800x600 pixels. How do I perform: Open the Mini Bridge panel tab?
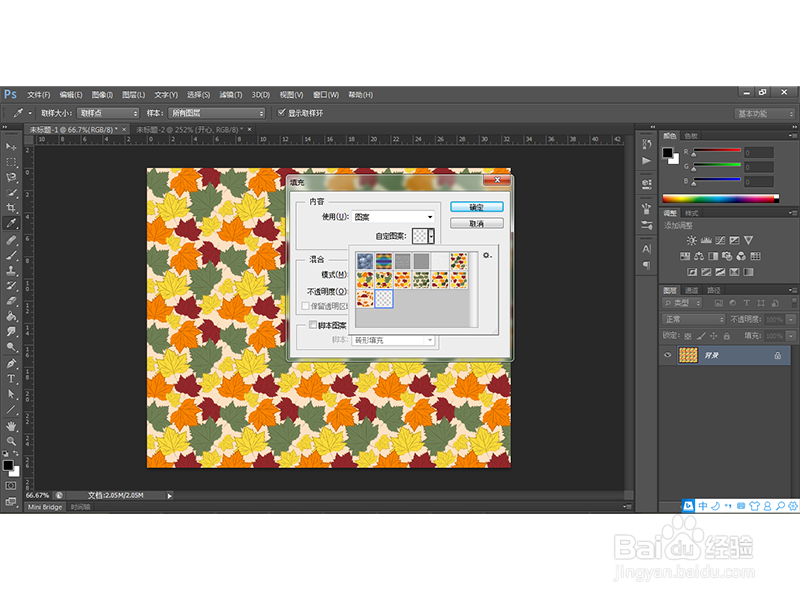point(45,507)
